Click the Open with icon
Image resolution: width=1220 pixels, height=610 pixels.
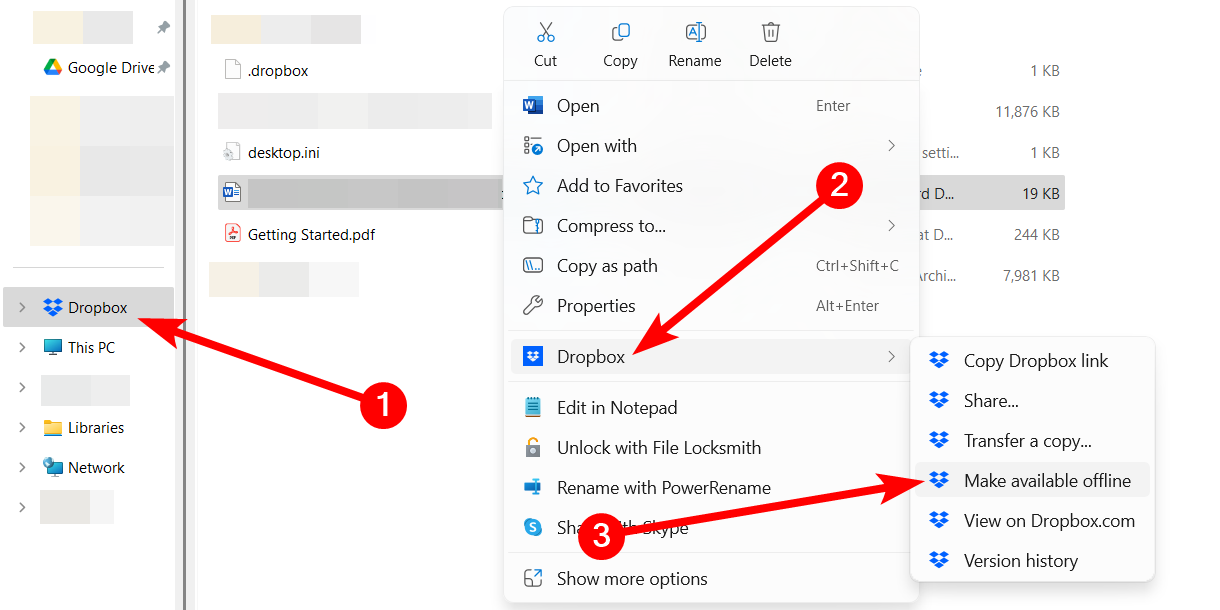(533, 146)
